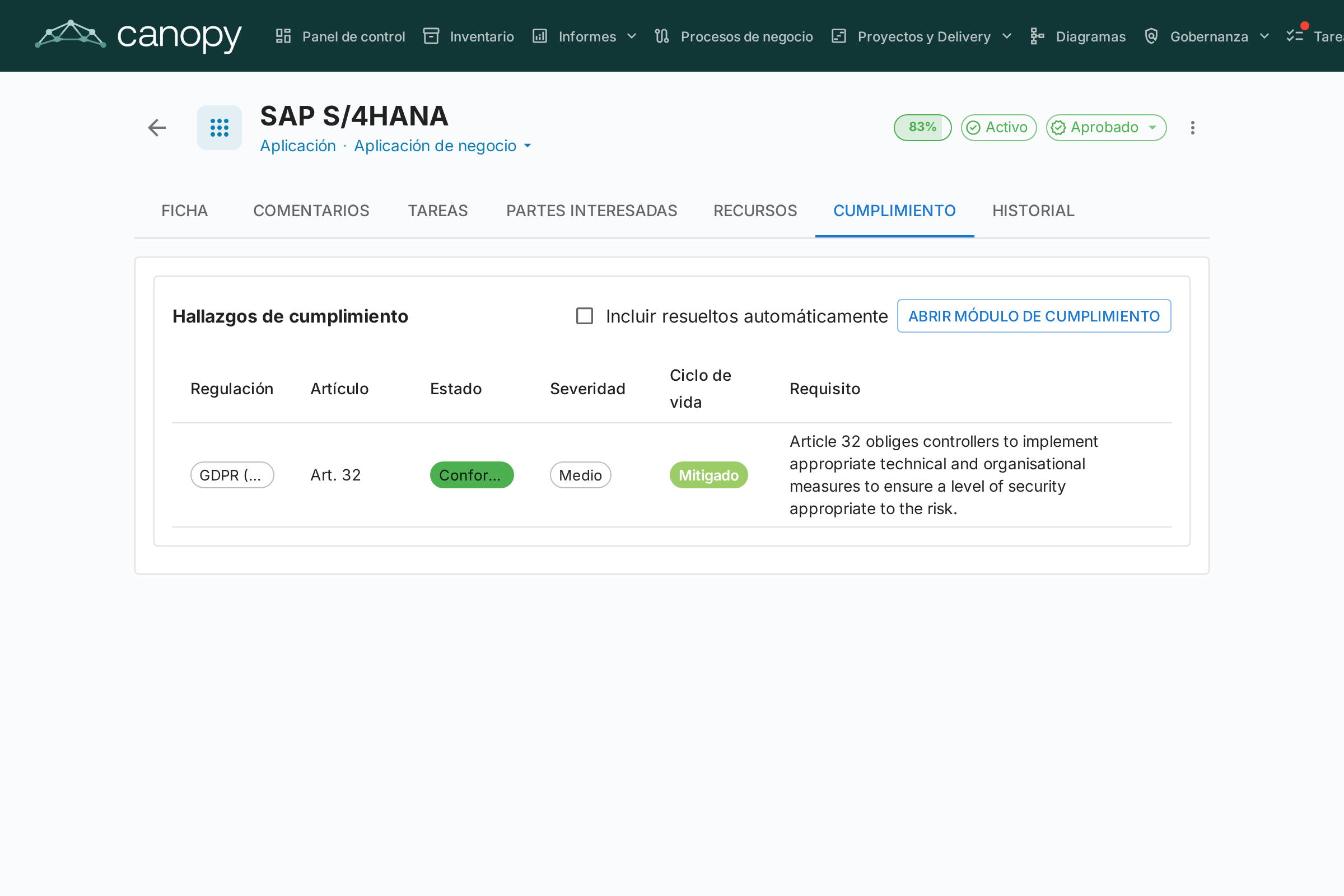The image size is (1344, 896).
Task: Click the green Confor... status chip
Action: point(472,475)
